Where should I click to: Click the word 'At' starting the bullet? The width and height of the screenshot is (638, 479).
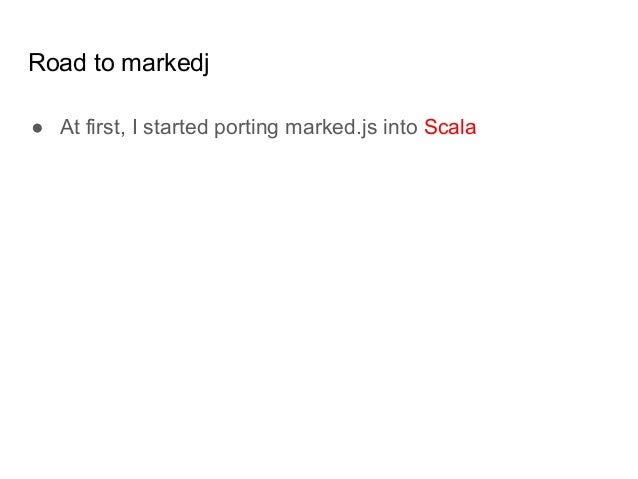[69, 129]
